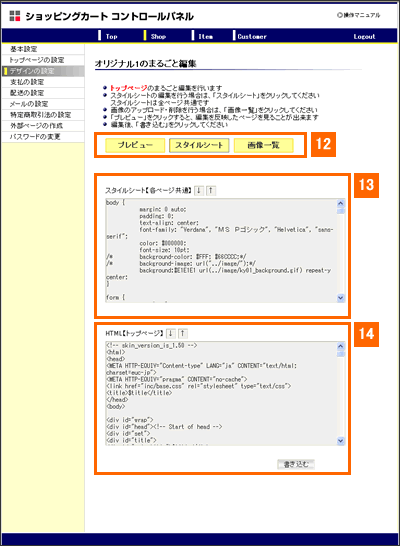400x546 pixels.
Task: Click the 書き込む write button
Action: pyautogui.click(x=296, y=464)
